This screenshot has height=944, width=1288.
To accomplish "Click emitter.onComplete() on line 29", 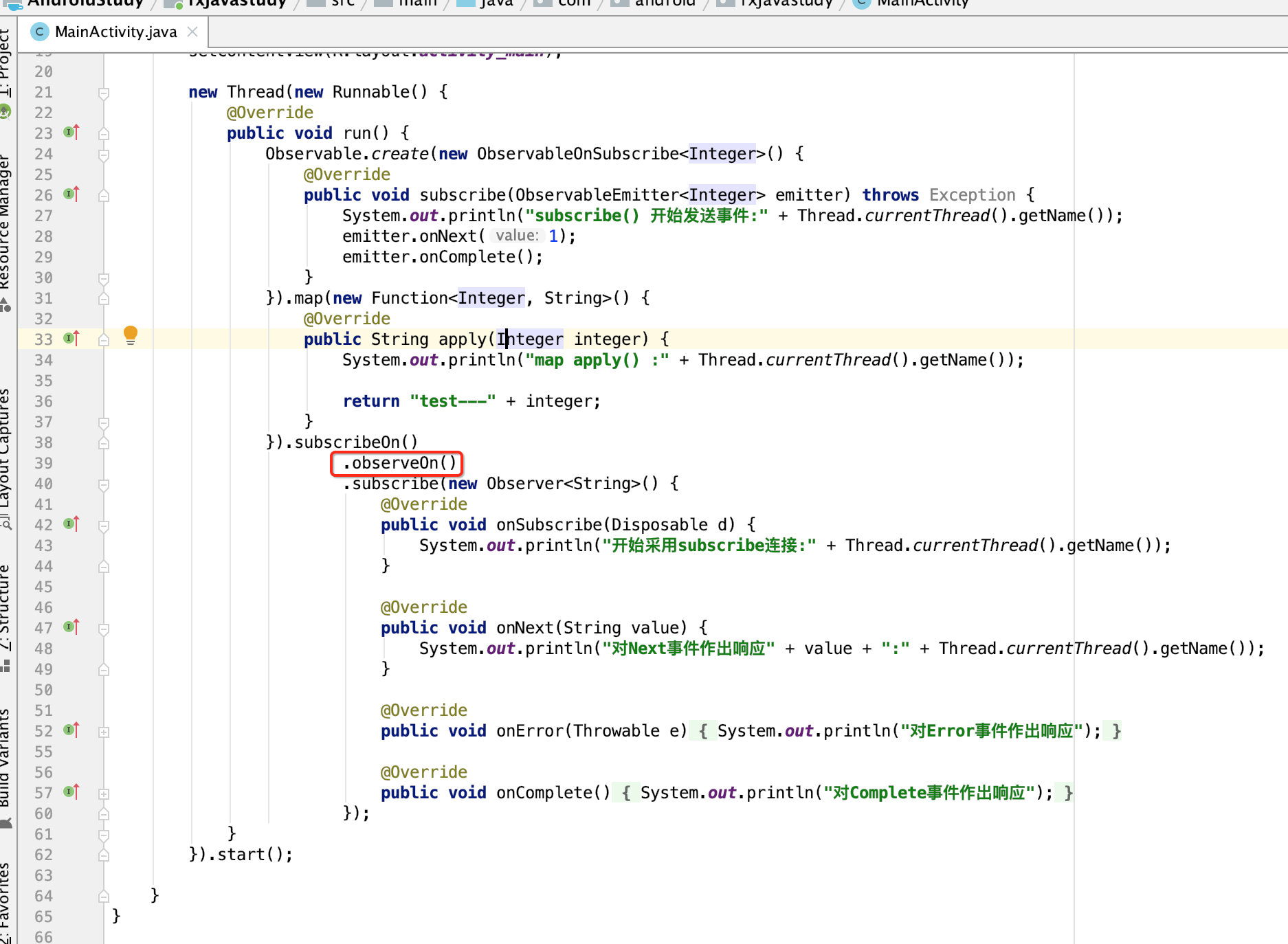I will (x=443, y=257).
